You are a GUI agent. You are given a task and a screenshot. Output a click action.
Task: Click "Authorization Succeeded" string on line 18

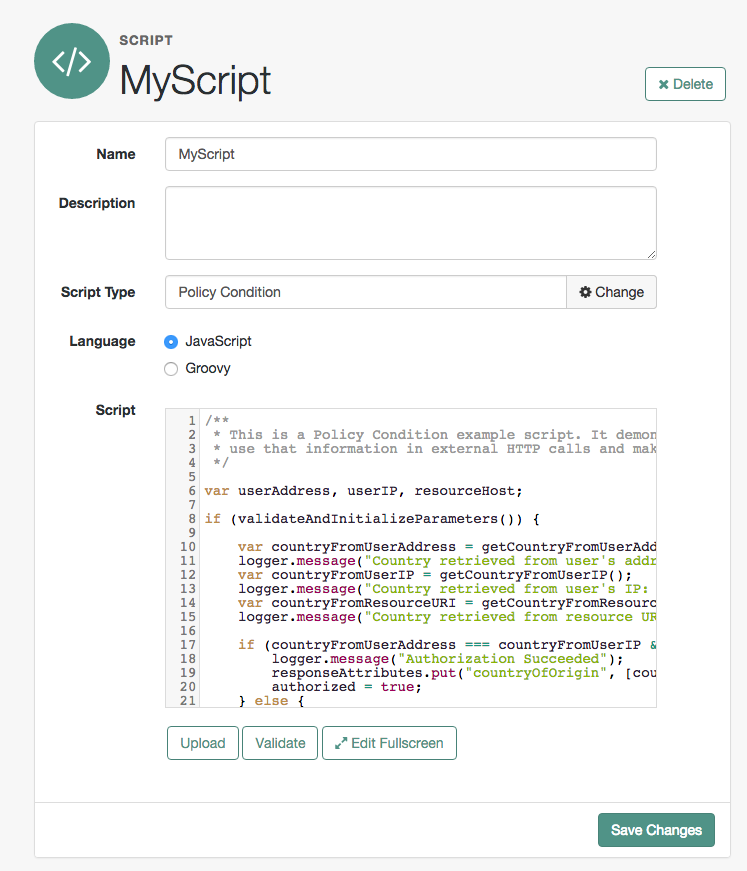pos(503,659)
